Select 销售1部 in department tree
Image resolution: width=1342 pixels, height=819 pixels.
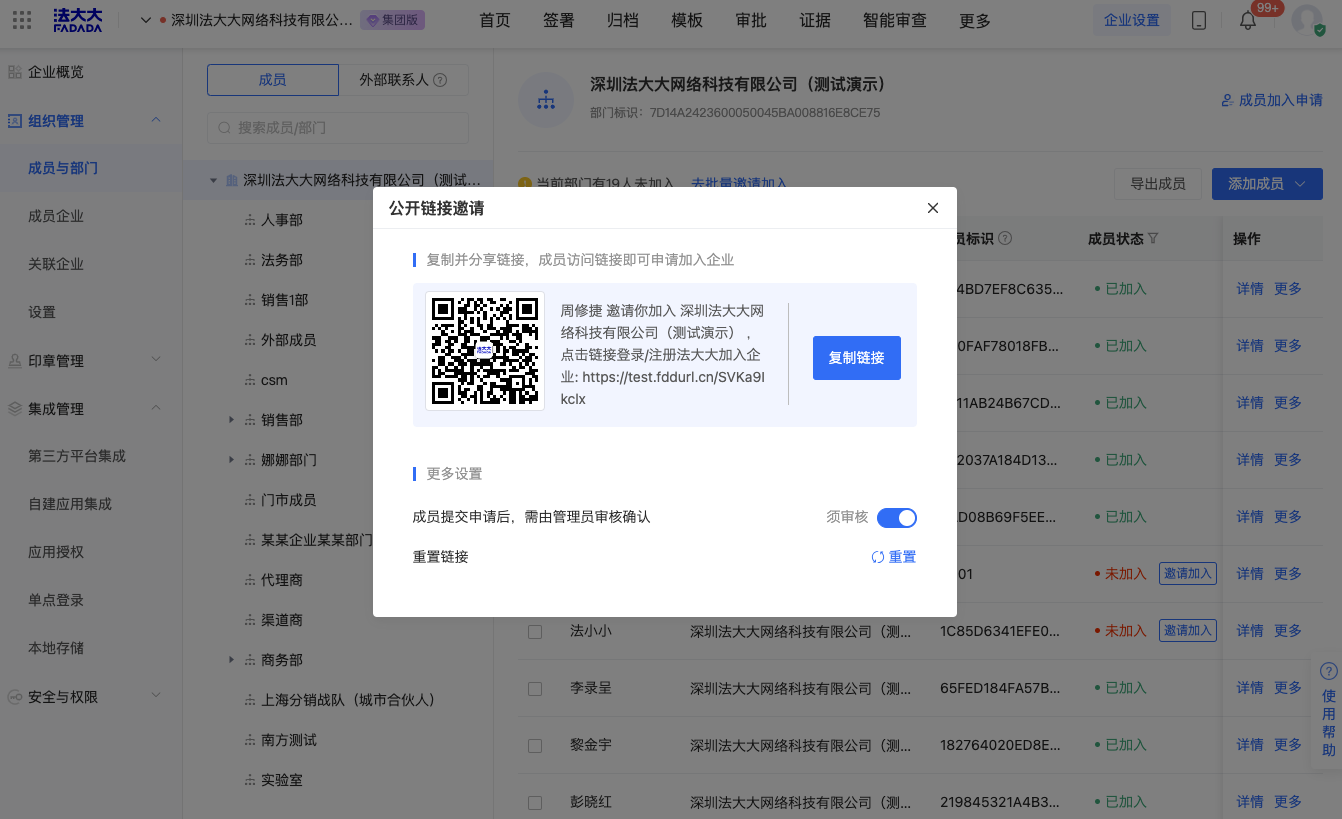coord(284,300)
